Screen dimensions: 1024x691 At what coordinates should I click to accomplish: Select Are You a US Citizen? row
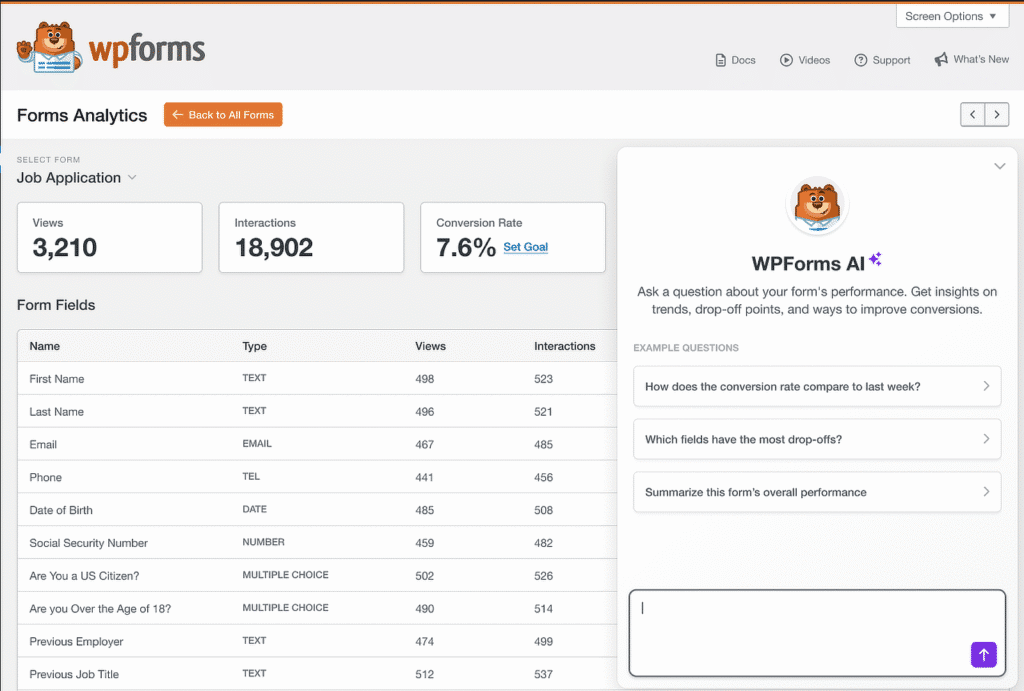(317, 576)
